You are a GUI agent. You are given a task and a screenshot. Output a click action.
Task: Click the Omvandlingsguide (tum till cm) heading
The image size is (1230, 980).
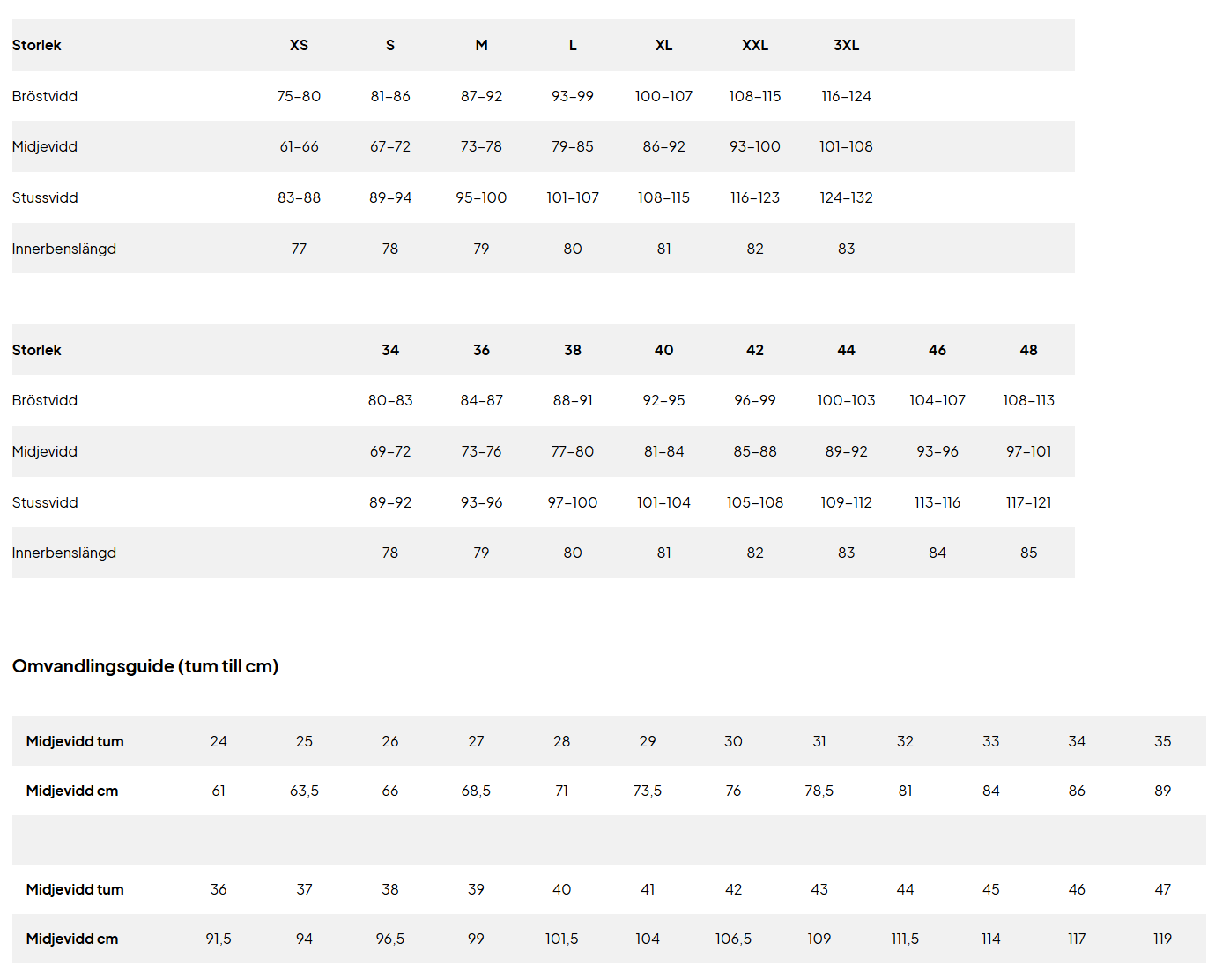pyautogui.click(x=145, y=666)
